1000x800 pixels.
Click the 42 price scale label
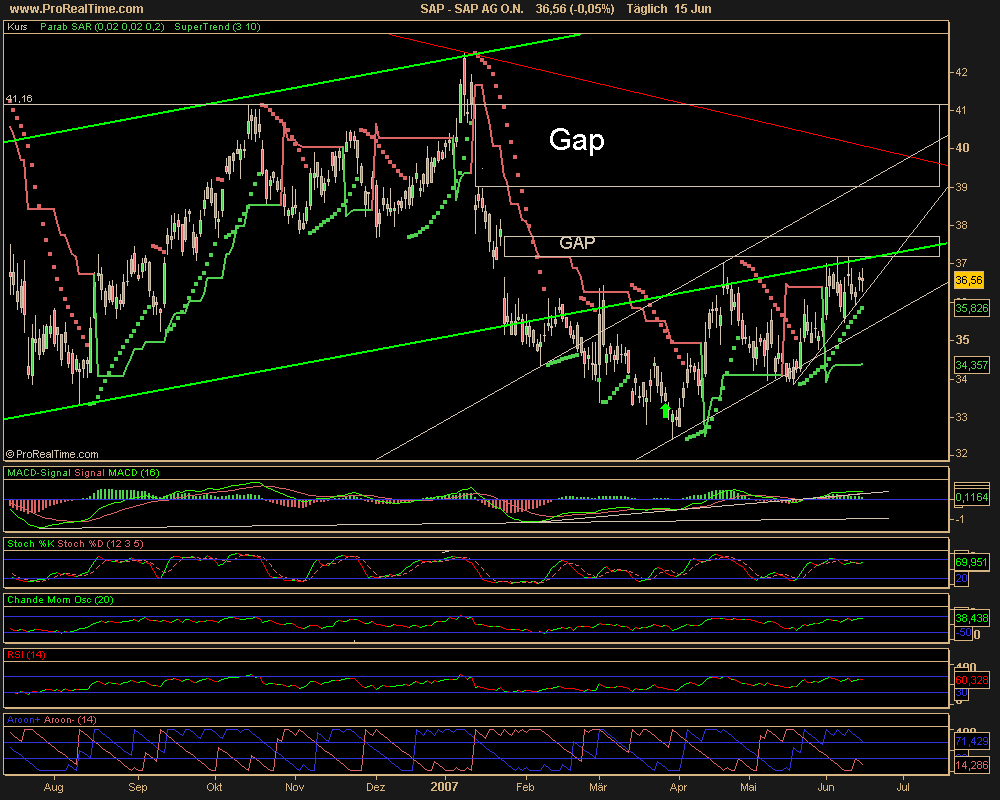[x=961, y=73]
